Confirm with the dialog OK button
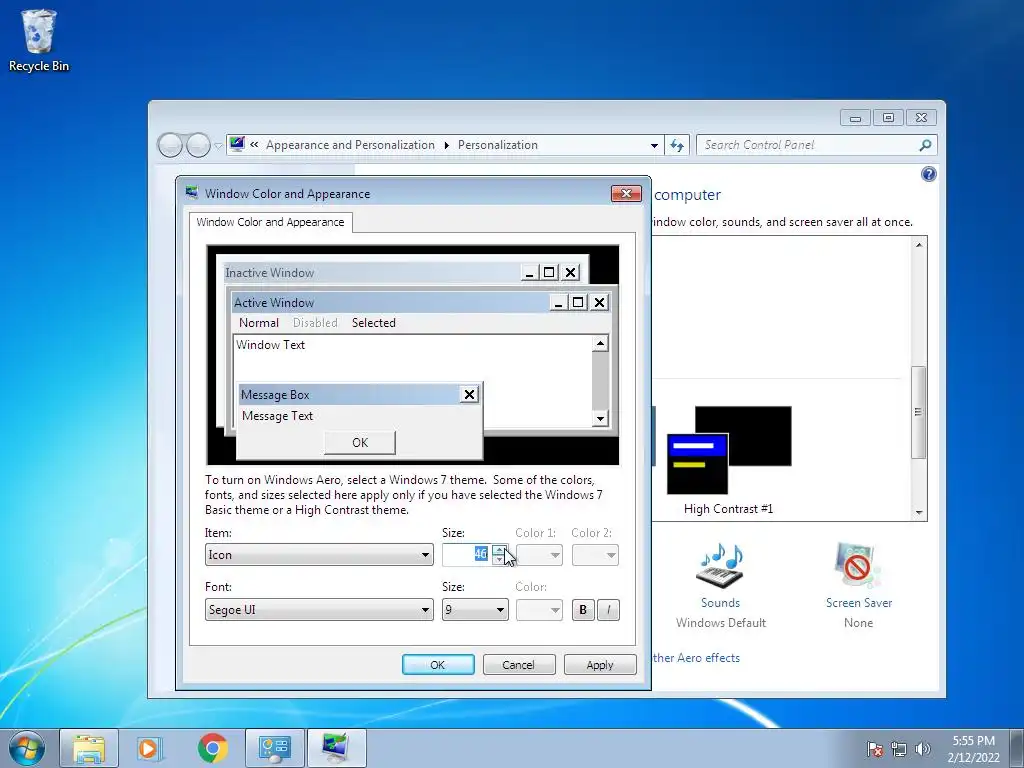This screenshot has height=768, width=1024. coord(438,665)
